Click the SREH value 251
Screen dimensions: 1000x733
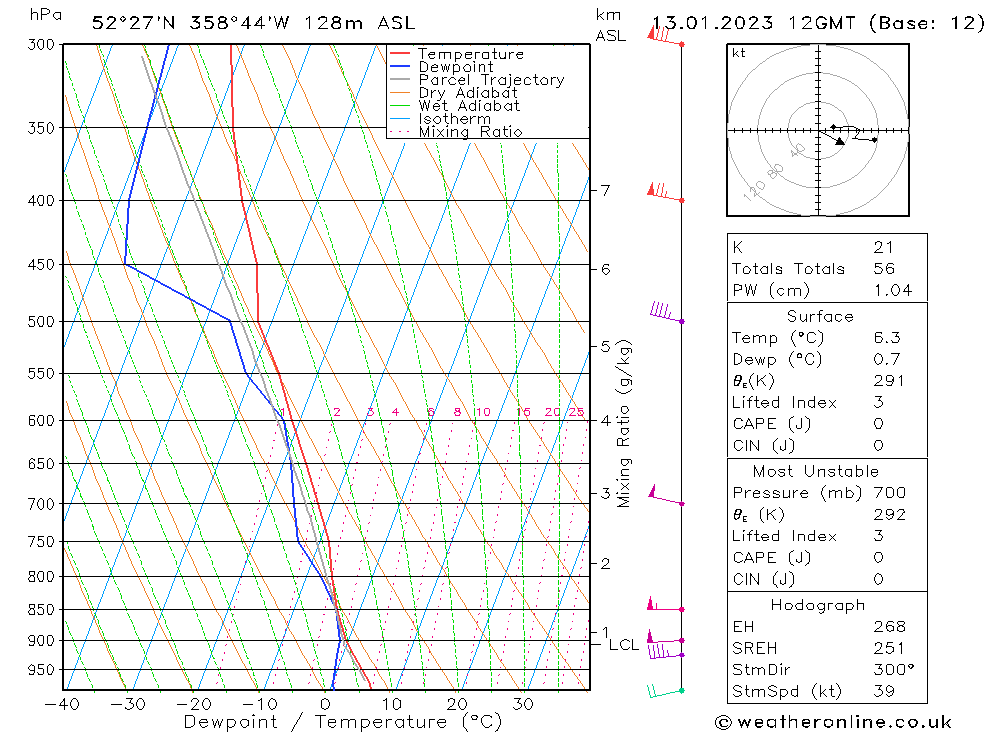[889, 648]
